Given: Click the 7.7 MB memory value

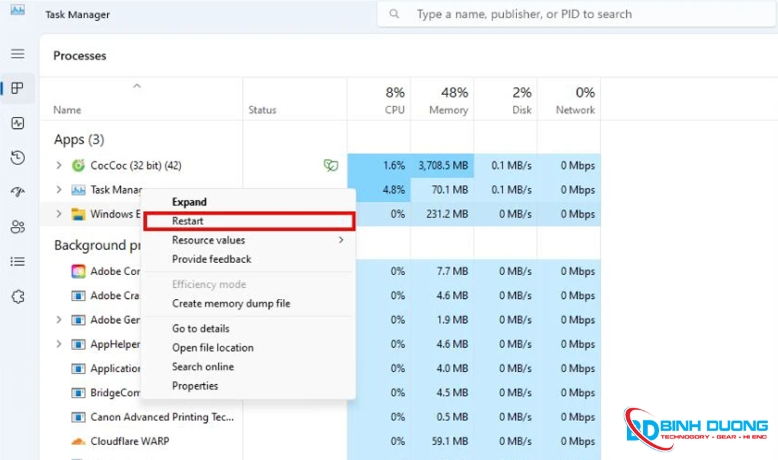Looking at the screenshot, I should click(x=453, y=271).
